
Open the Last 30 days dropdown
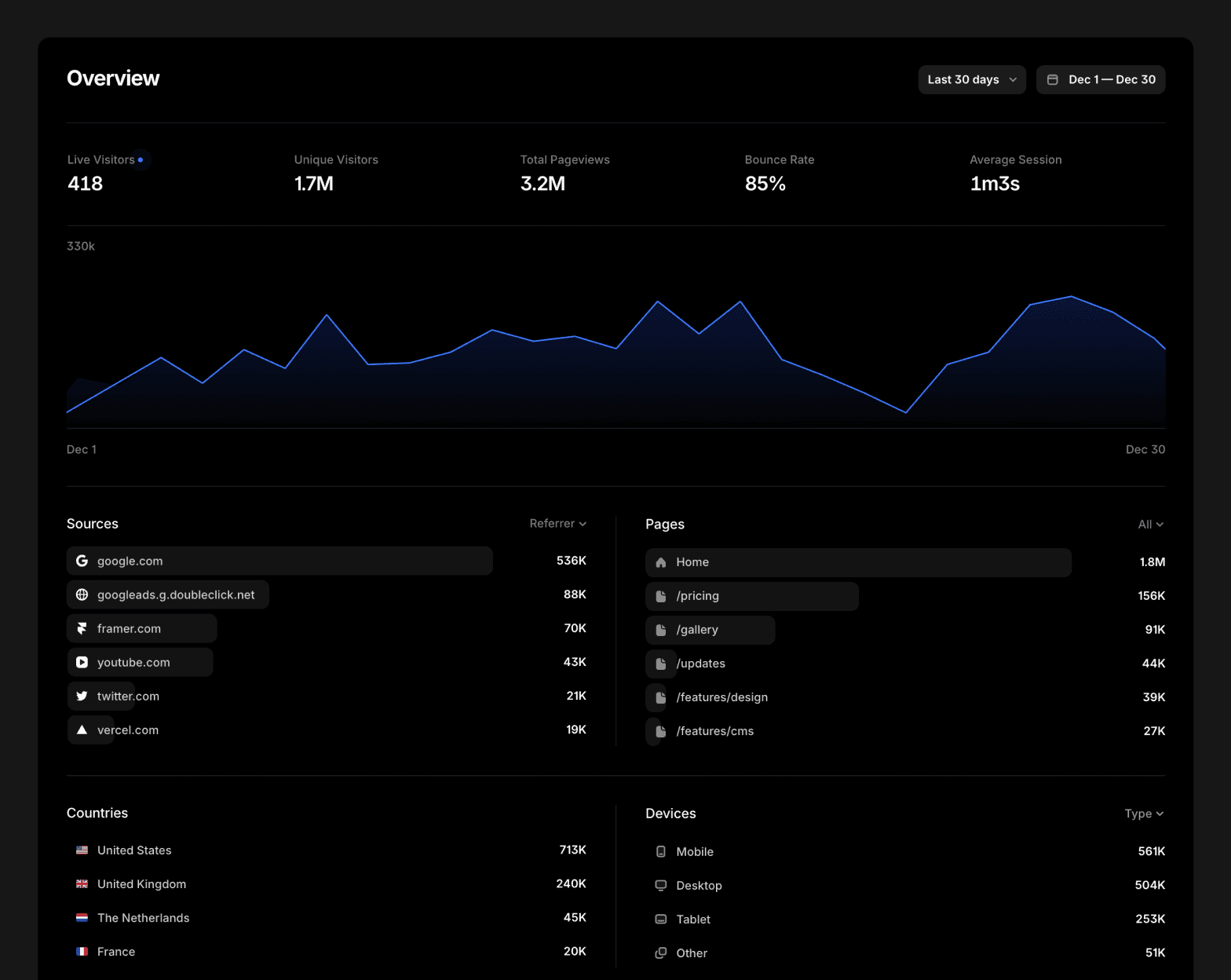tap(971, 79)
